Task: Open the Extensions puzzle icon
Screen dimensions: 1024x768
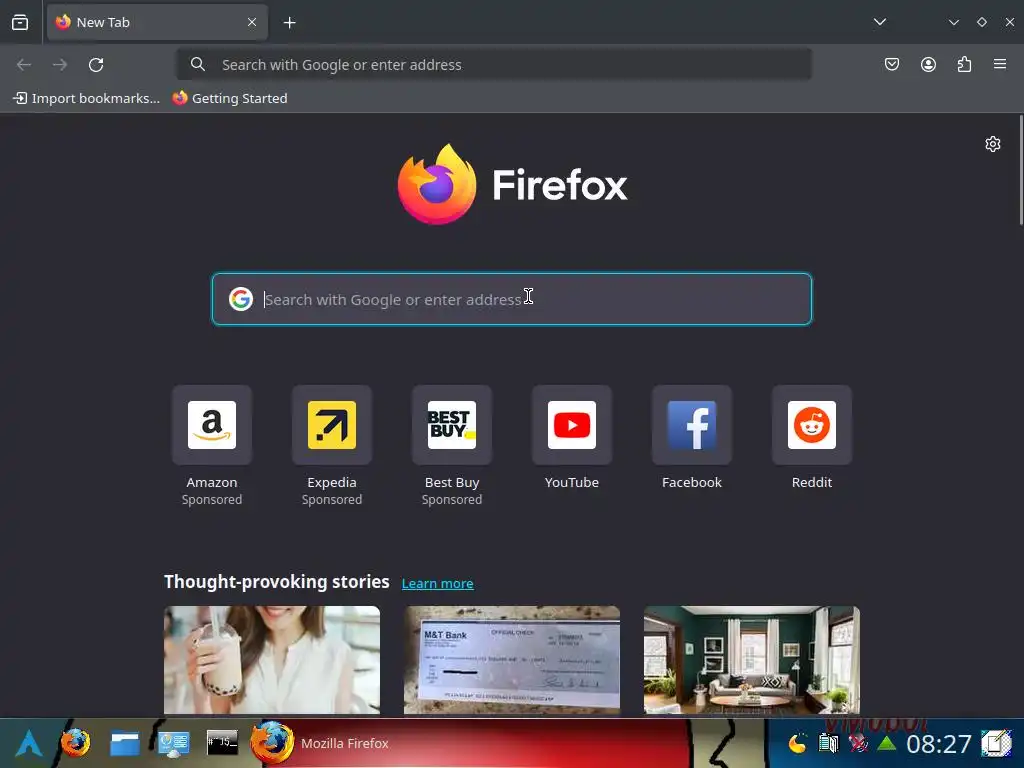Action: (x=964, y=64)
